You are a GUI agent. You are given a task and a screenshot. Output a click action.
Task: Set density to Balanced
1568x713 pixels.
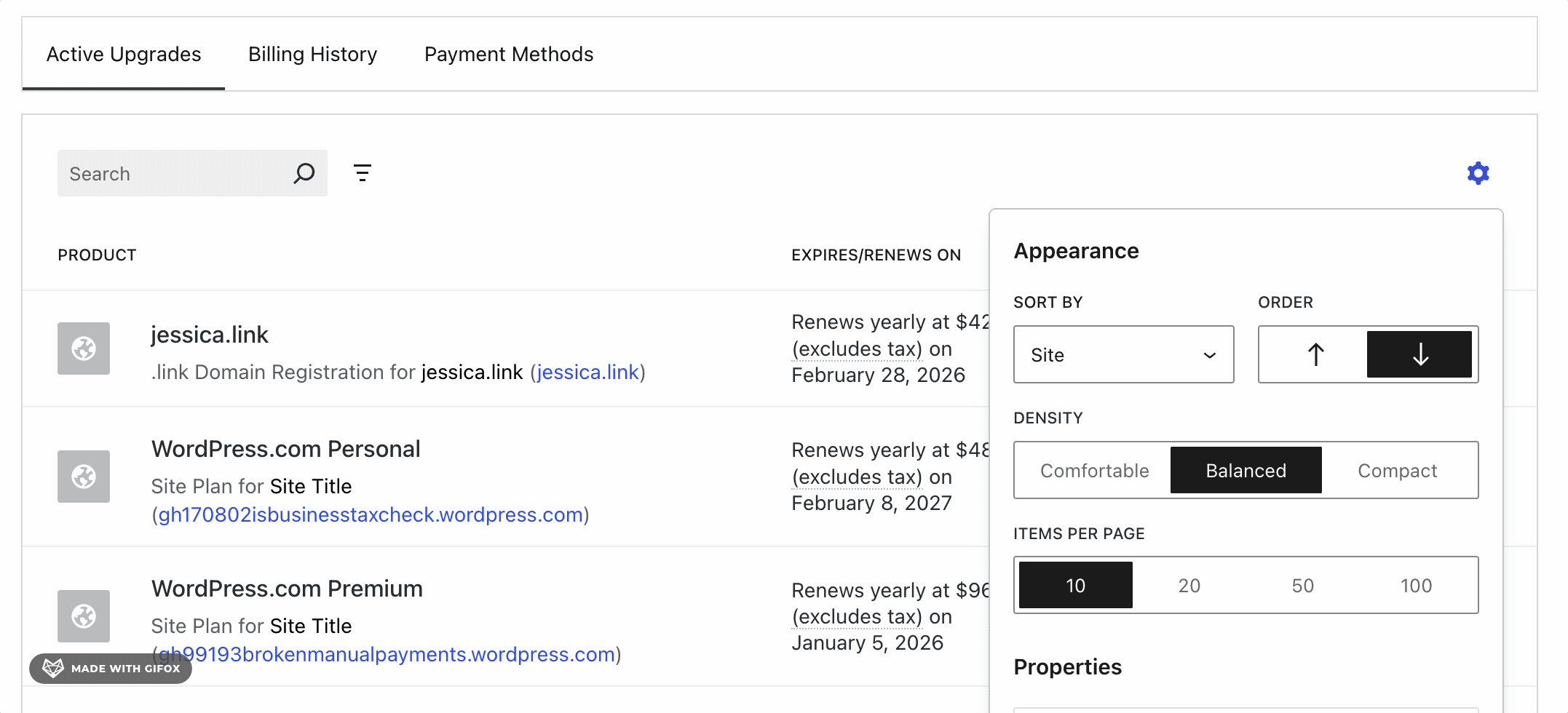1246,471
